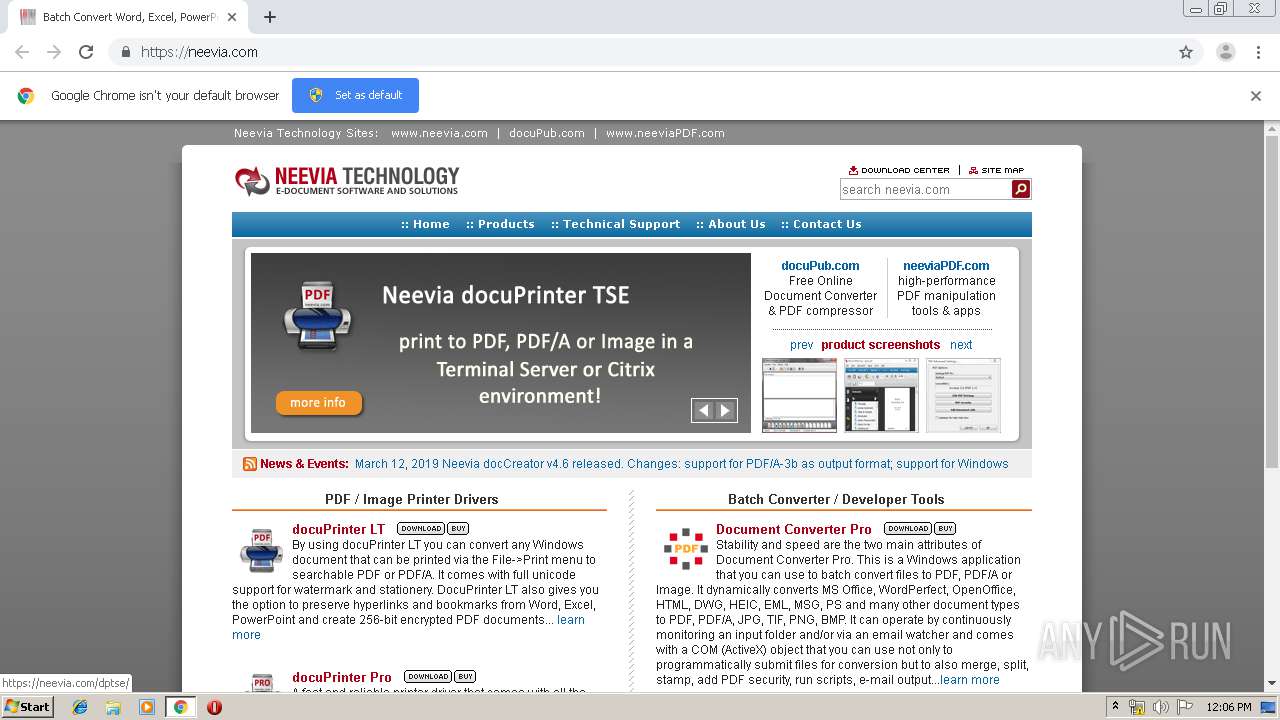
Task: Click the scrollbar down arrow
Action: [1272, 684]
